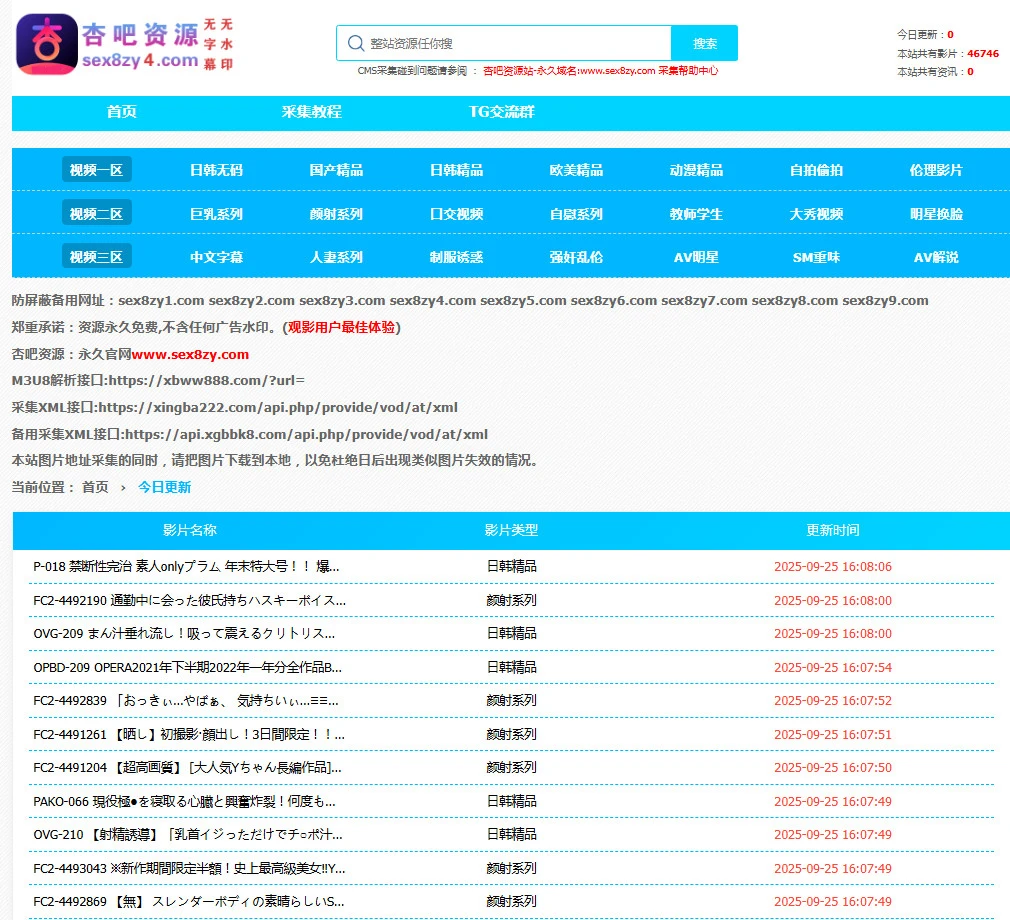This screenshot has width=1010, height=920.
Task: Open the 动漫精品 category
Action: [696, 170]
